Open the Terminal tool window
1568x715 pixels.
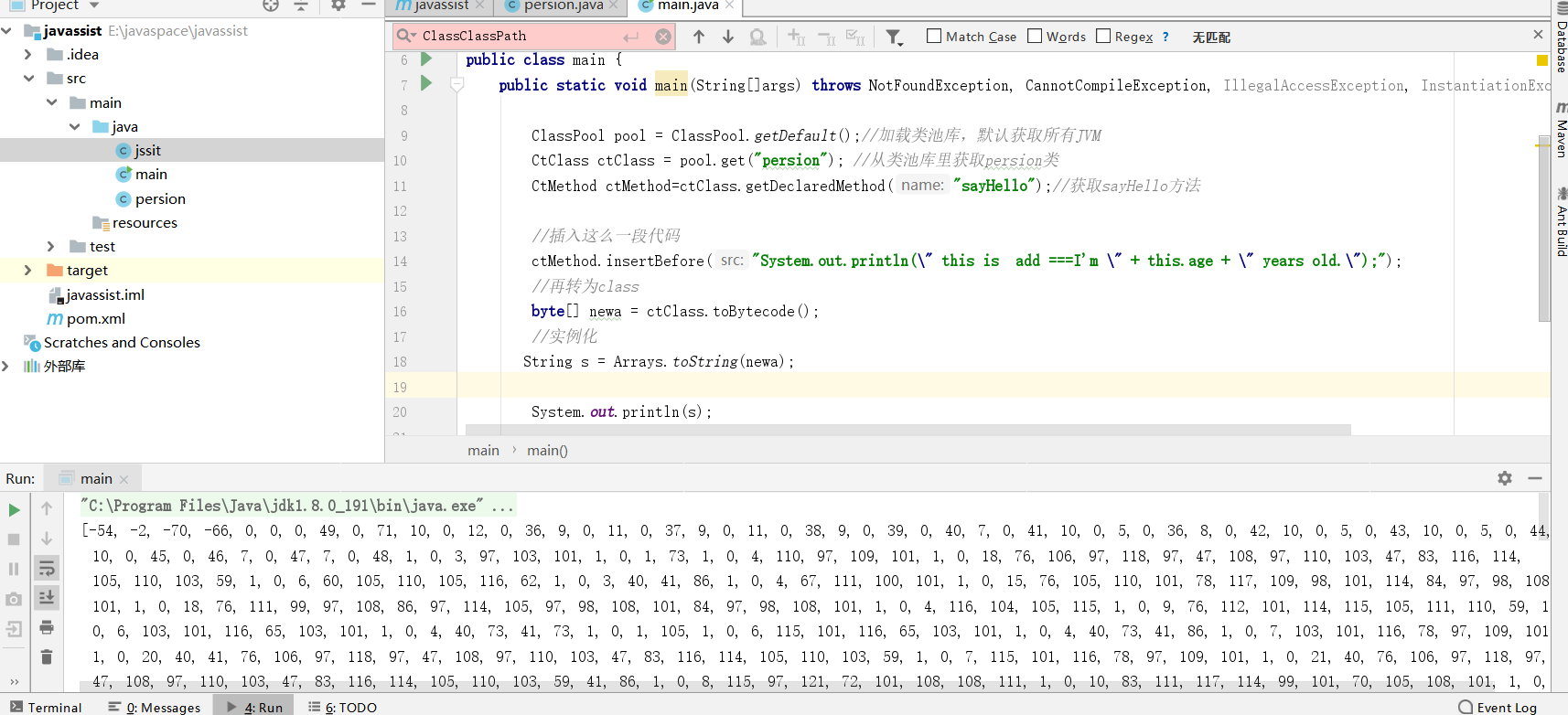[46, 707]
